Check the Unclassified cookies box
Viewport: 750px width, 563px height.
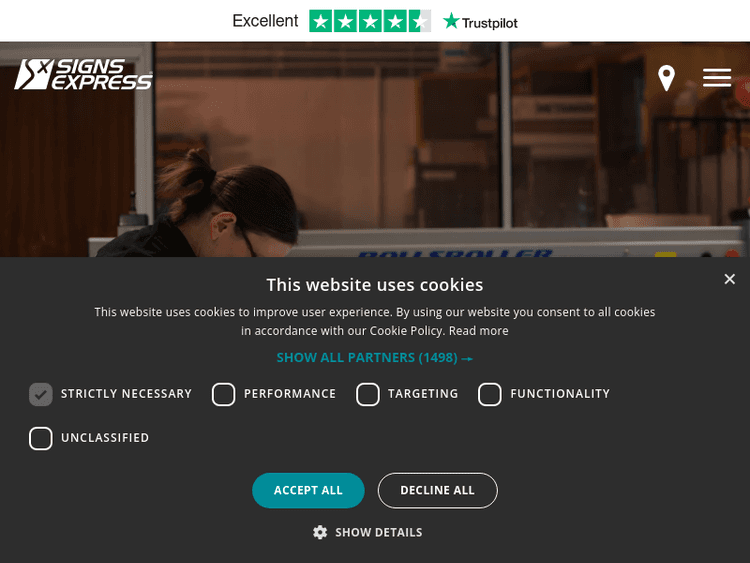coord(41,438)
